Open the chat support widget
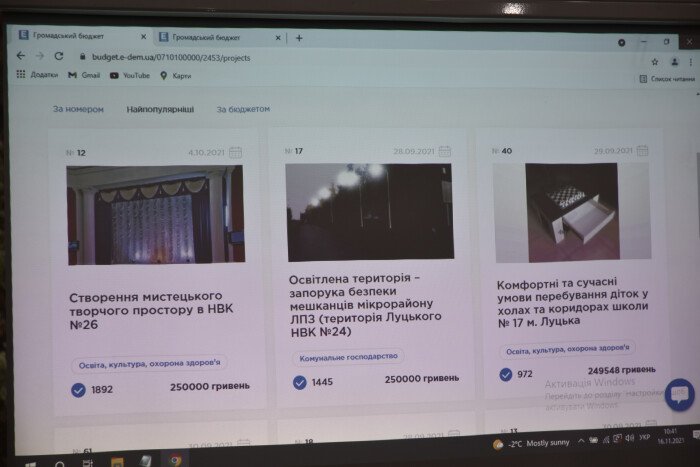Screen dimensions: 700x467 (679, 393)
